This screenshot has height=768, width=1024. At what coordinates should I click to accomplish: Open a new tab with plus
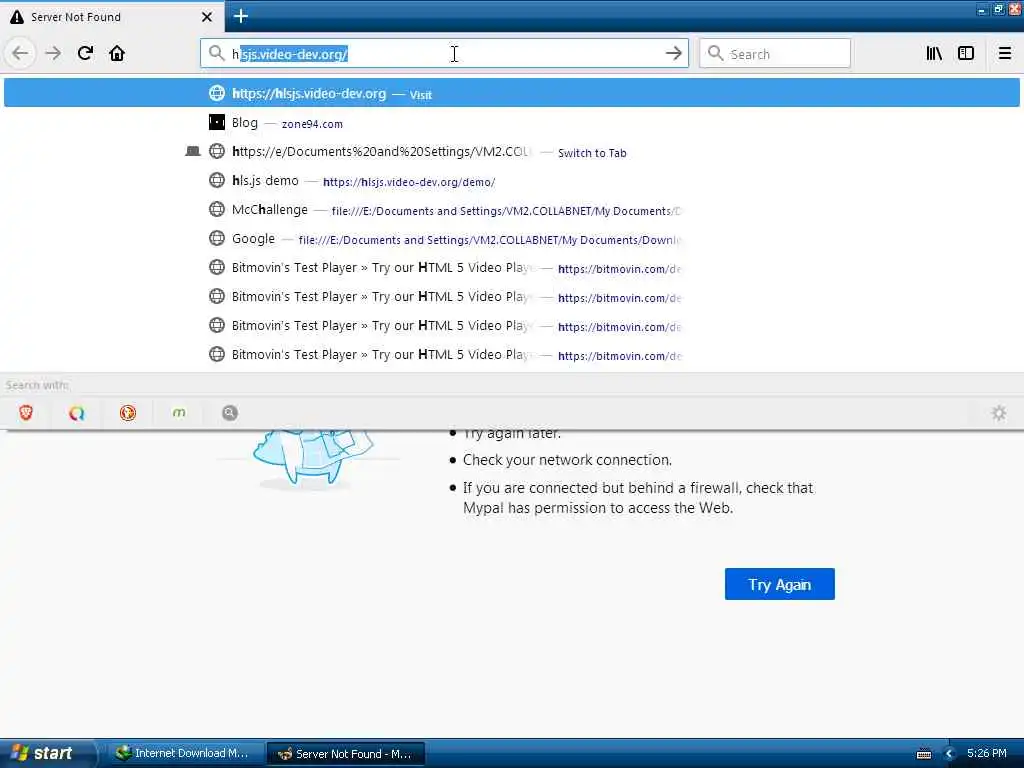[240, 16]
